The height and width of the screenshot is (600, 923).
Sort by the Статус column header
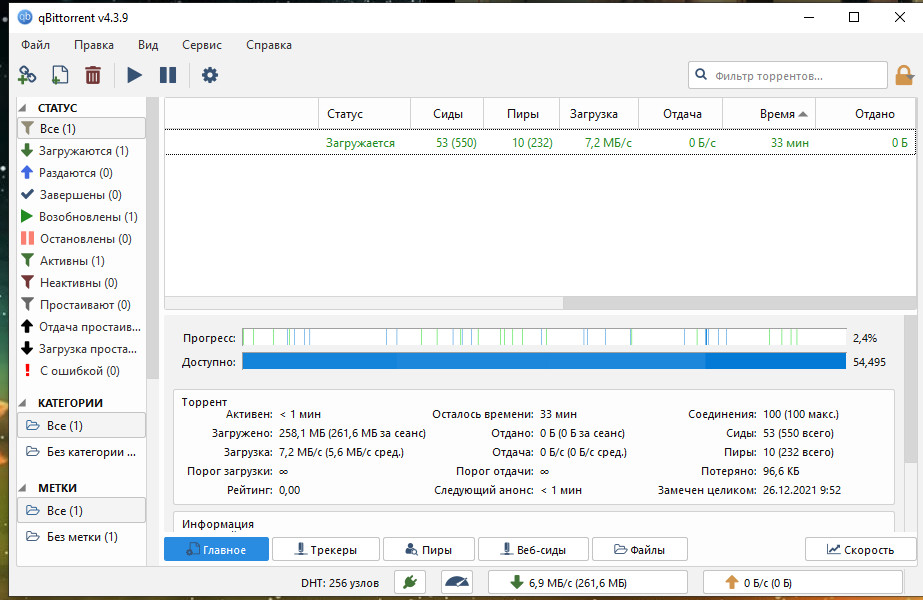click(x=364, y=114)
